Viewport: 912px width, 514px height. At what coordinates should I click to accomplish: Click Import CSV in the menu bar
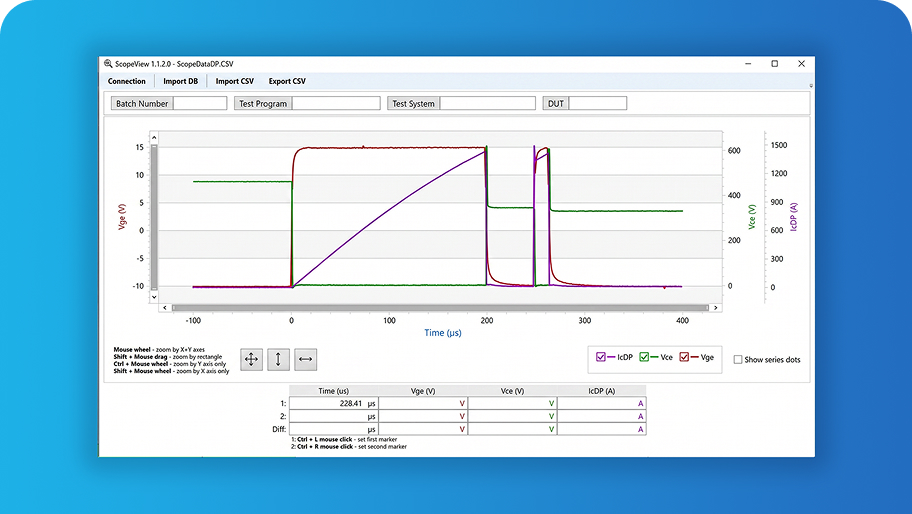(x=234, y=81)
